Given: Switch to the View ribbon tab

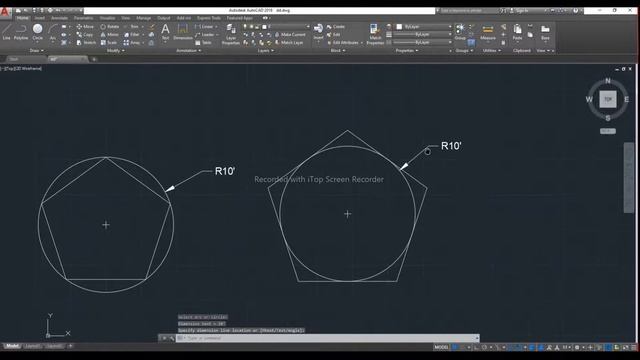Looking at the screenshot, I should (125, 18).
